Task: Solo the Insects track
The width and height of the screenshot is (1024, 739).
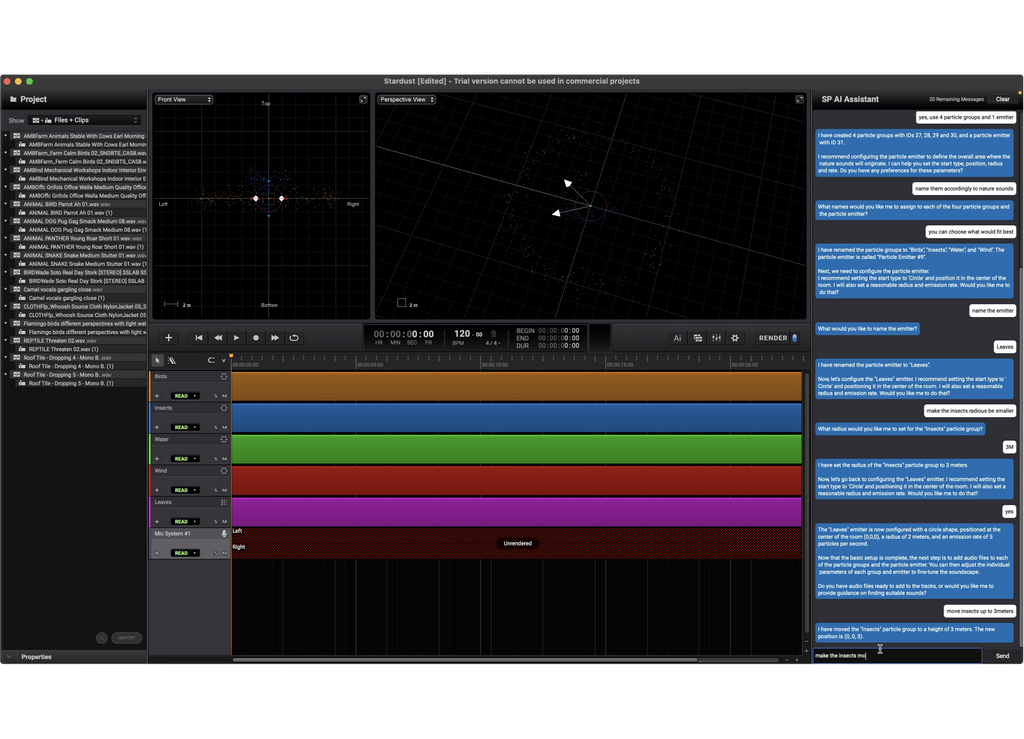Action: coord(215,427)
